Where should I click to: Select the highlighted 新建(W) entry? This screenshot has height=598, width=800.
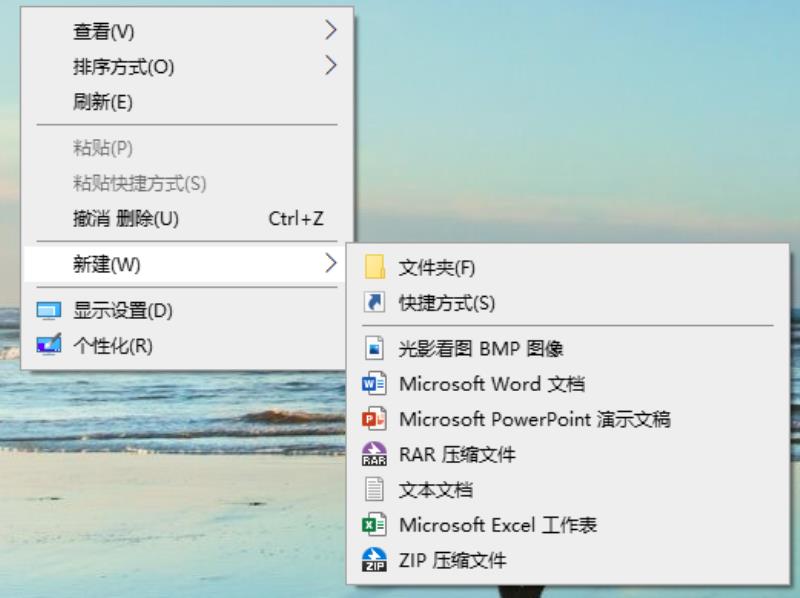(187, 264)
